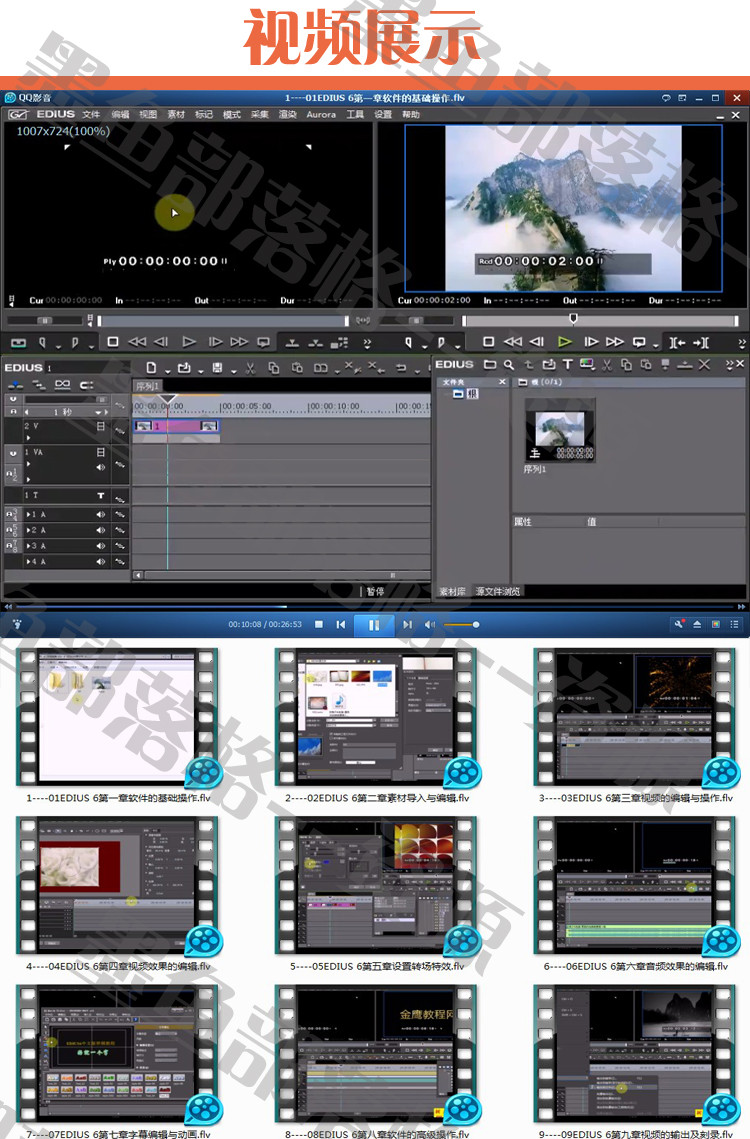Open the 文件 menu in EDIUS
The height and width of the screenshot is (1139, 750).
(92, 114)
